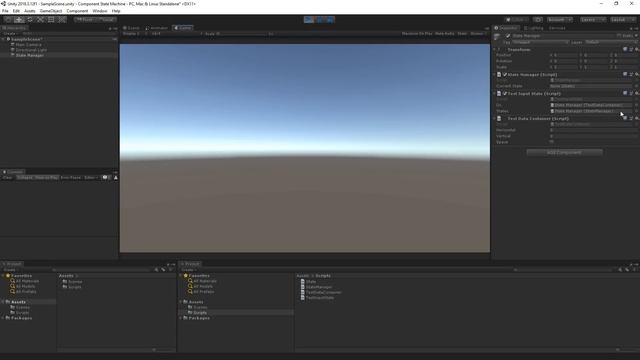This screenshot has width=640, height=360.
Task: Toggle Local/Global handle mode
Action: click(x=106, y=20)
